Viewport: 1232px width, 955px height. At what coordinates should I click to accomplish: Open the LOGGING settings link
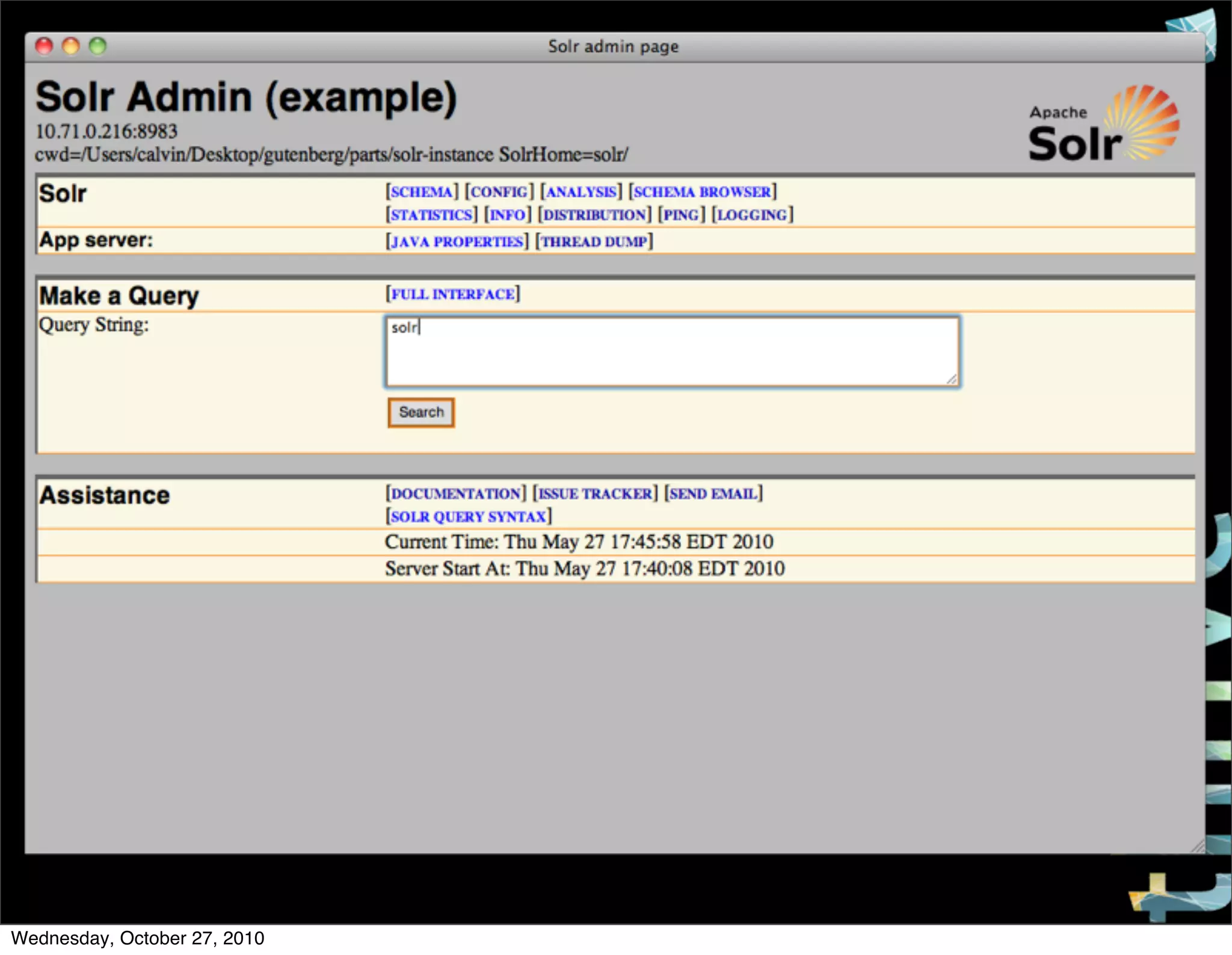pos(752,215)
